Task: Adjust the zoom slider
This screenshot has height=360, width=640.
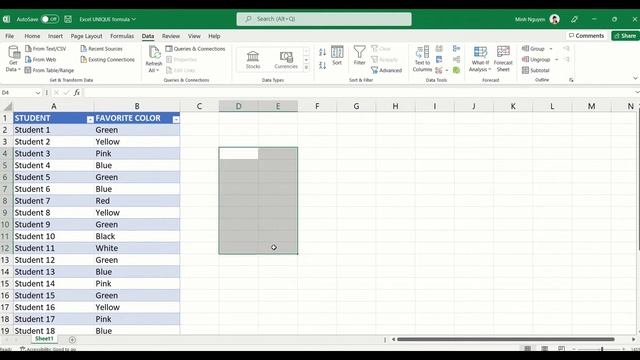Action: 602,349
